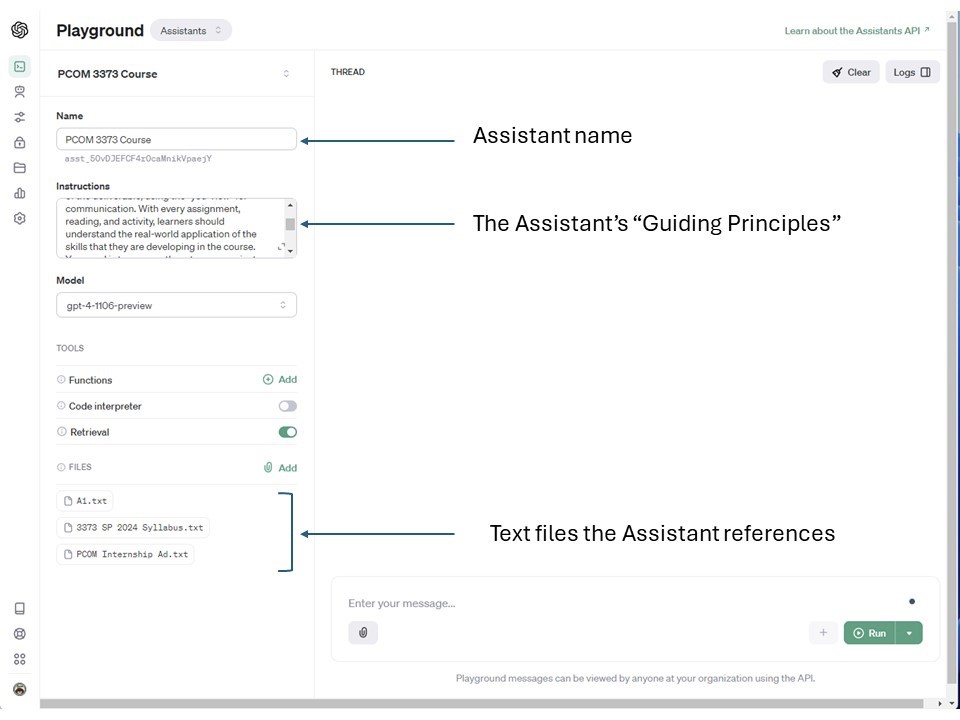Click the plus button beside Run
The height and width of the screenshot is (720, 960).
pos(823,632)
